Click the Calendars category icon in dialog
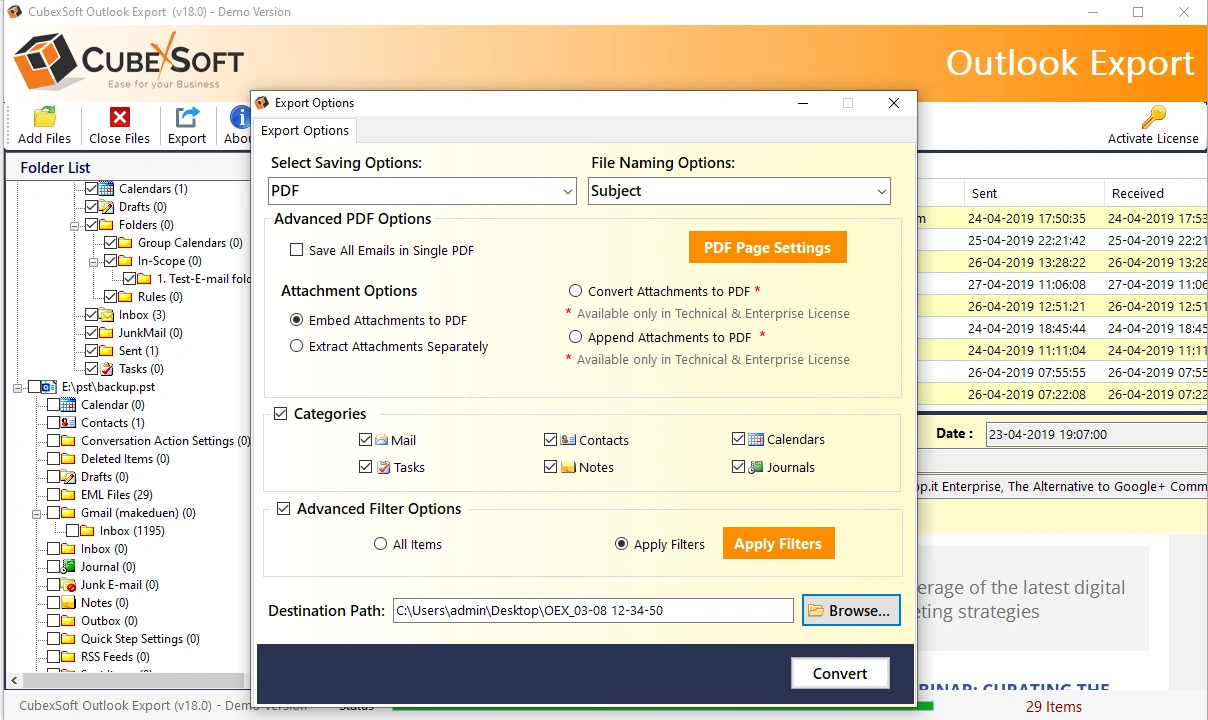This screenshot has height=720, width=1208. point(756,439)
